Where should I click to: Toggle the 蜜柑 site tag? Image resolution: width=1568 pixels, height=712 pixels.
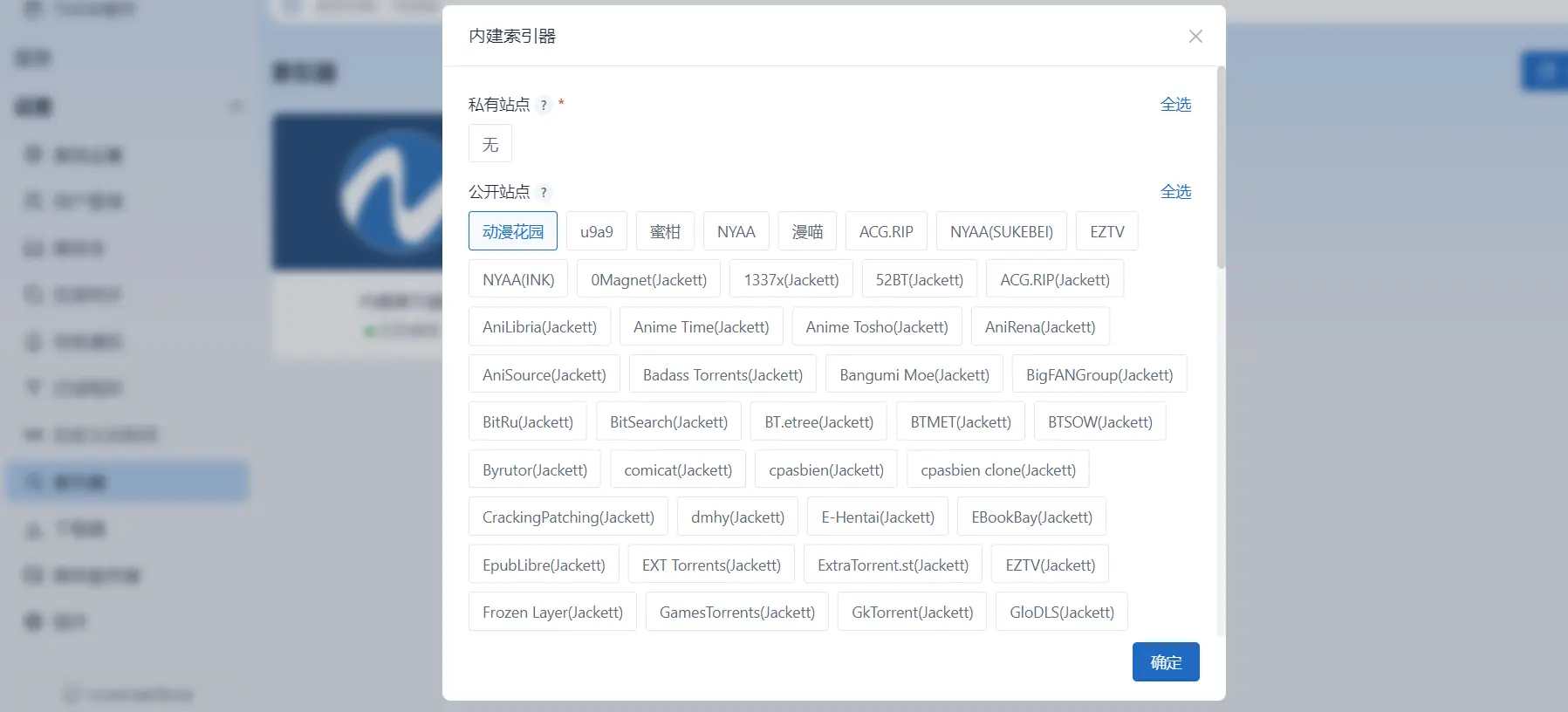point(665,231)
